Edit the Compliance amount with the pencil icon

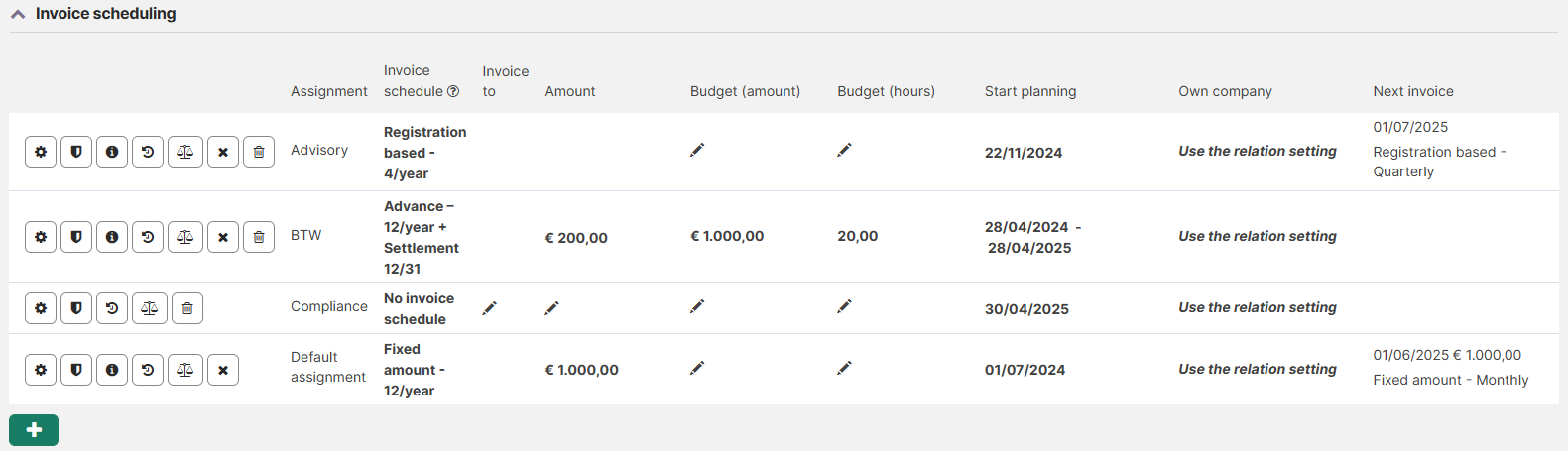pos(551,308)
